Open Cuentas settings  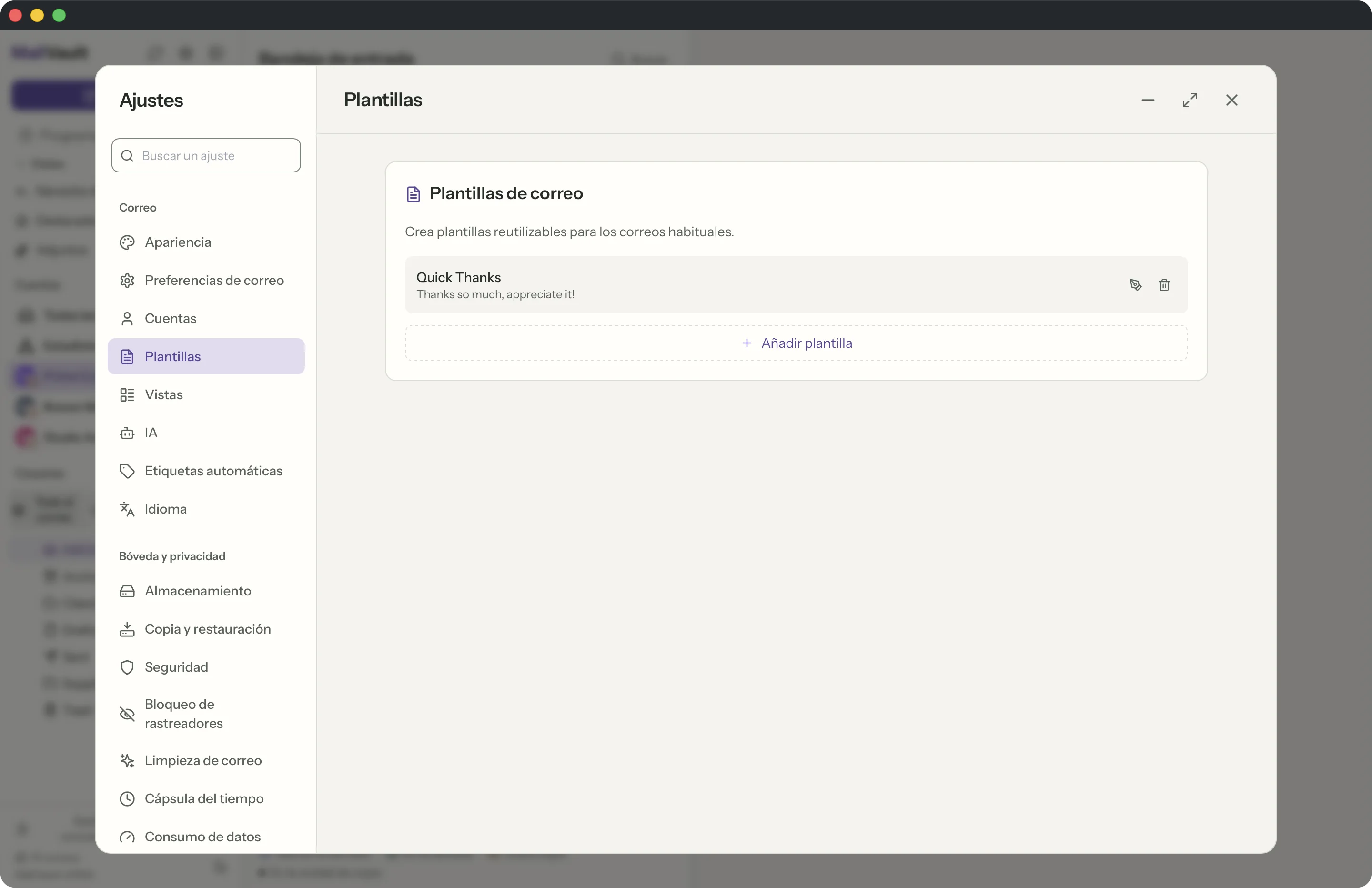tap(206, 318)
